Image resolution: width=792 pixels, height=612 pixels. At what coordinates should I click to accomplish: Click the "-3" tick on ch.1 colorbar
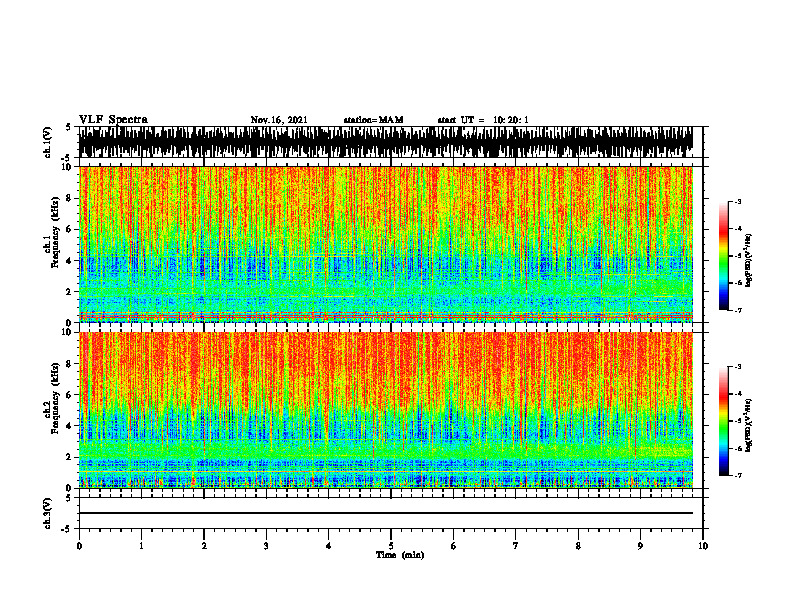click(x=737, y=201)
